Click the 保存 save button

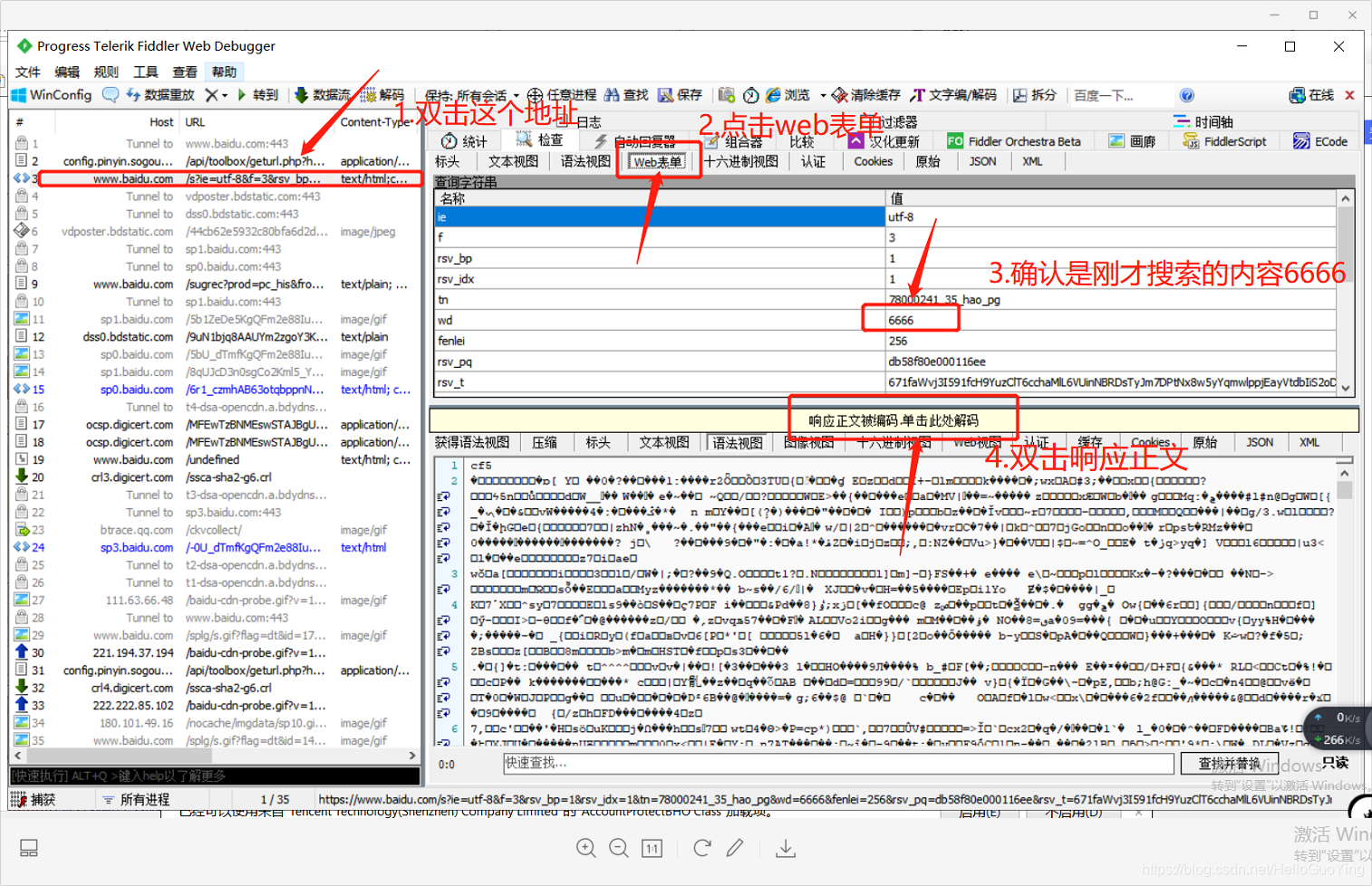680,95
